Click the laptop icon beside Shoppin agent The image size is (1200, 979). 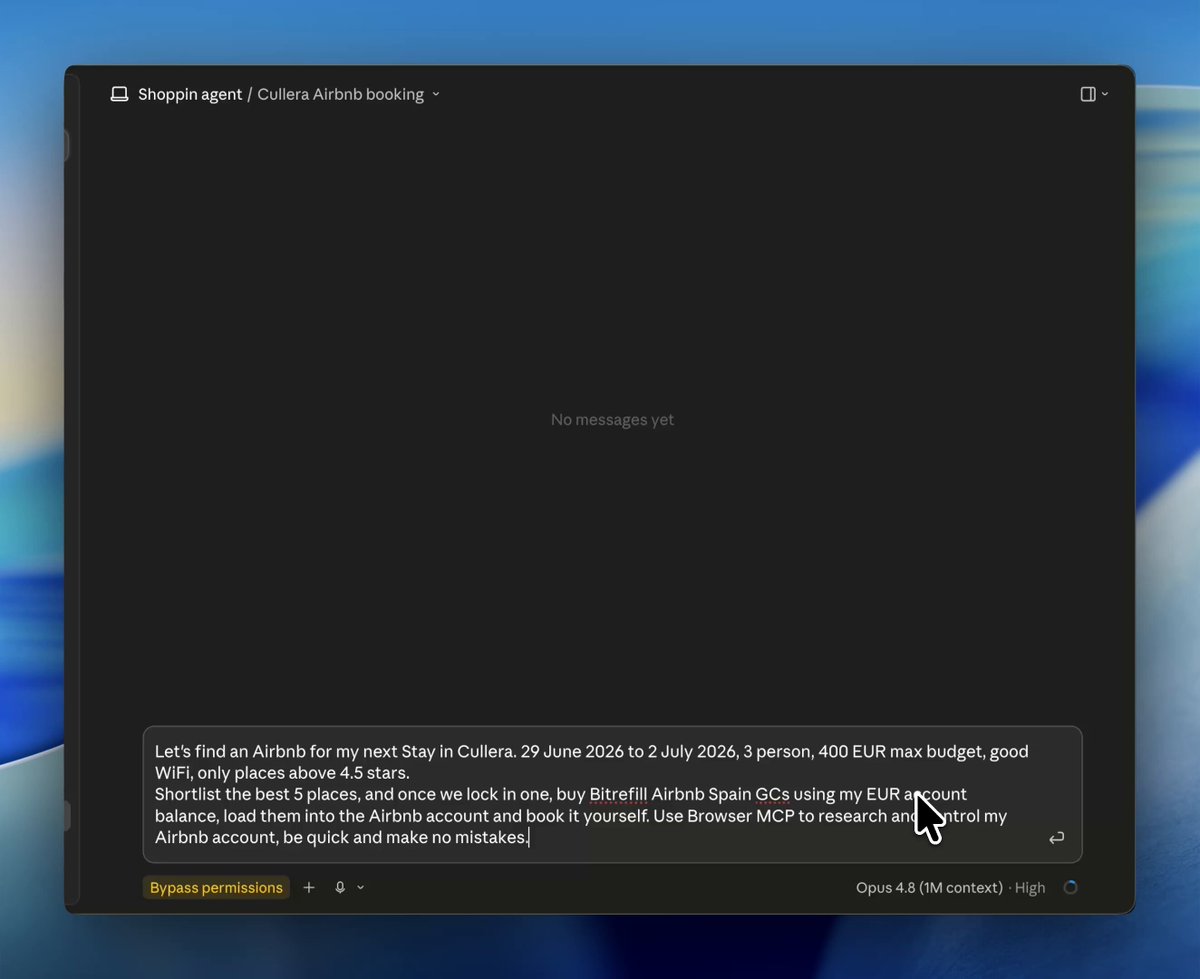[119, 94]
